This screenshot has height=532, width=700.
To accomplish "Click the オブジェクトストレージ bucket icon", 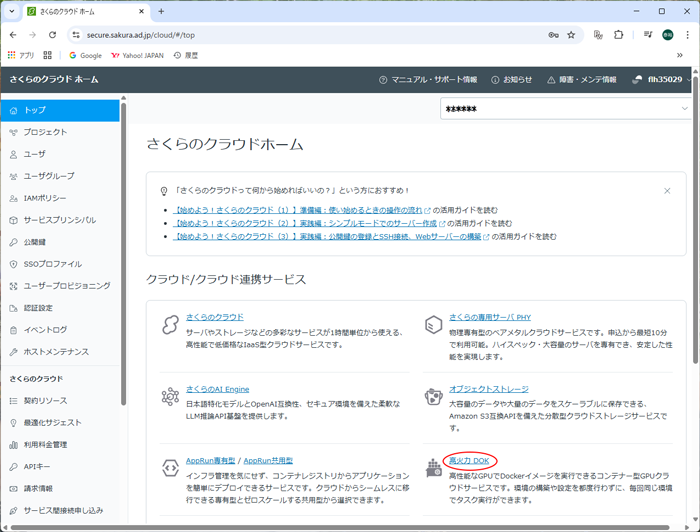I will 433,396.
